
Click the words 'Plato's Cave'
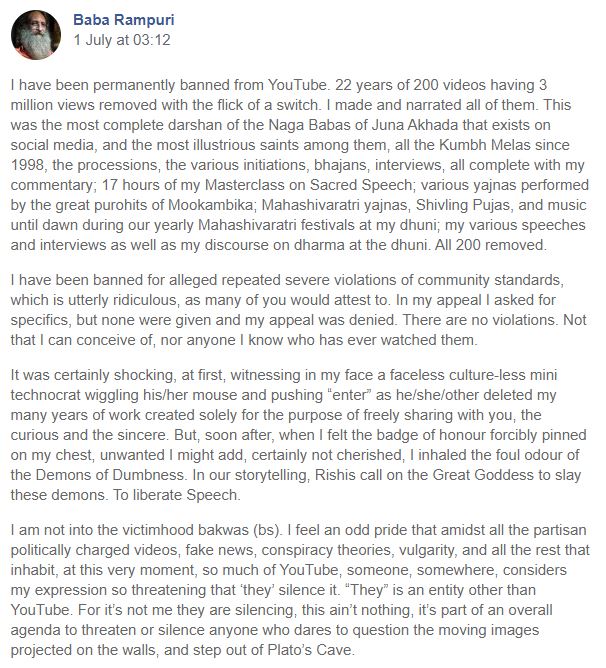point(310,650)
